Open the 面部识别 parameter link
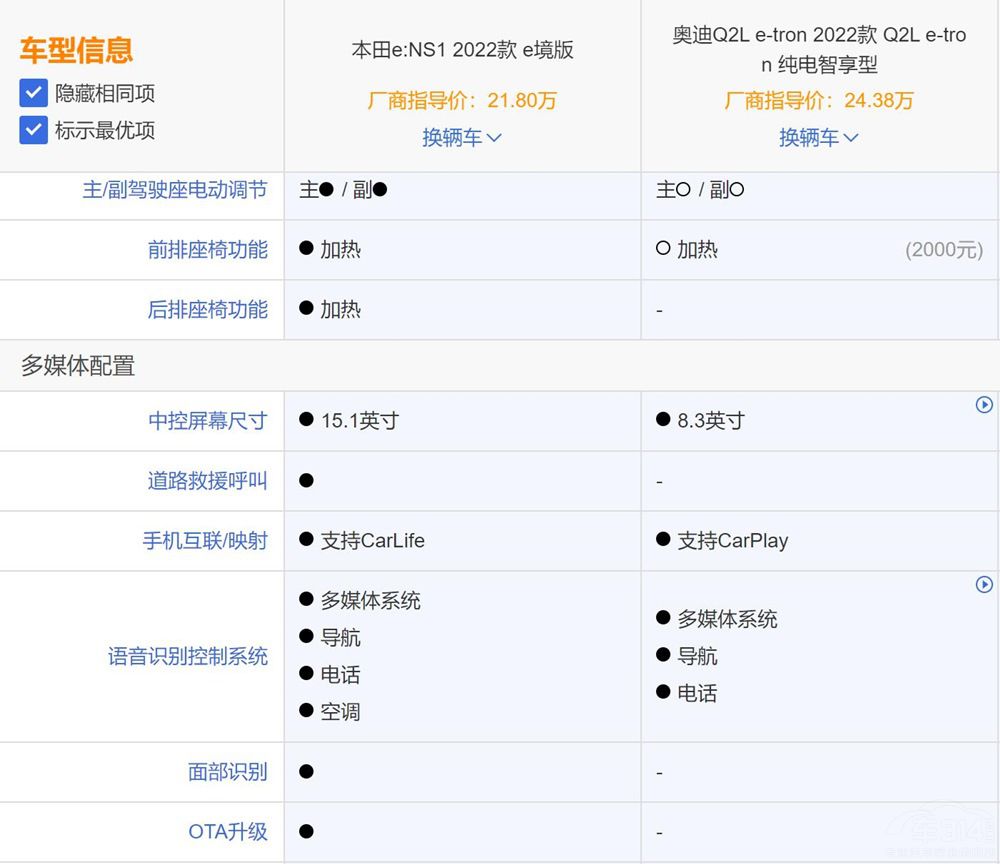Image resolution: width=1000 pixels, height=864 pixels. [x=227, y=772]
